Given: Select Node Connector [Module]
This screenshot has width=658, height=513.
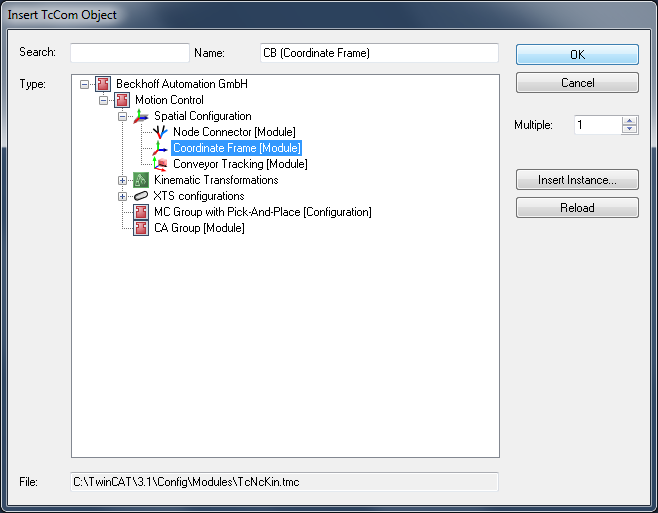Looking at the screenshot, I should (234, 132).
